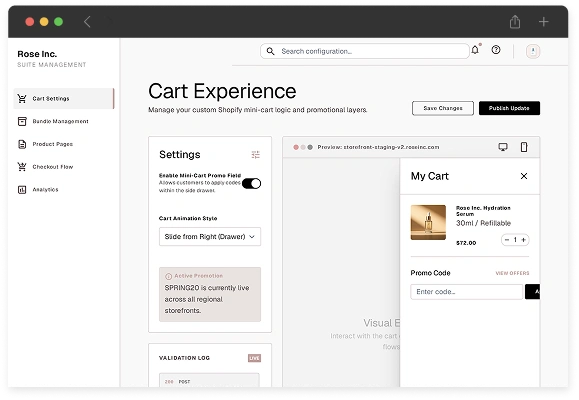Click the LIVE badge in Validation Log
Viewport: 579px width, 400px height.
pos(254,358)
